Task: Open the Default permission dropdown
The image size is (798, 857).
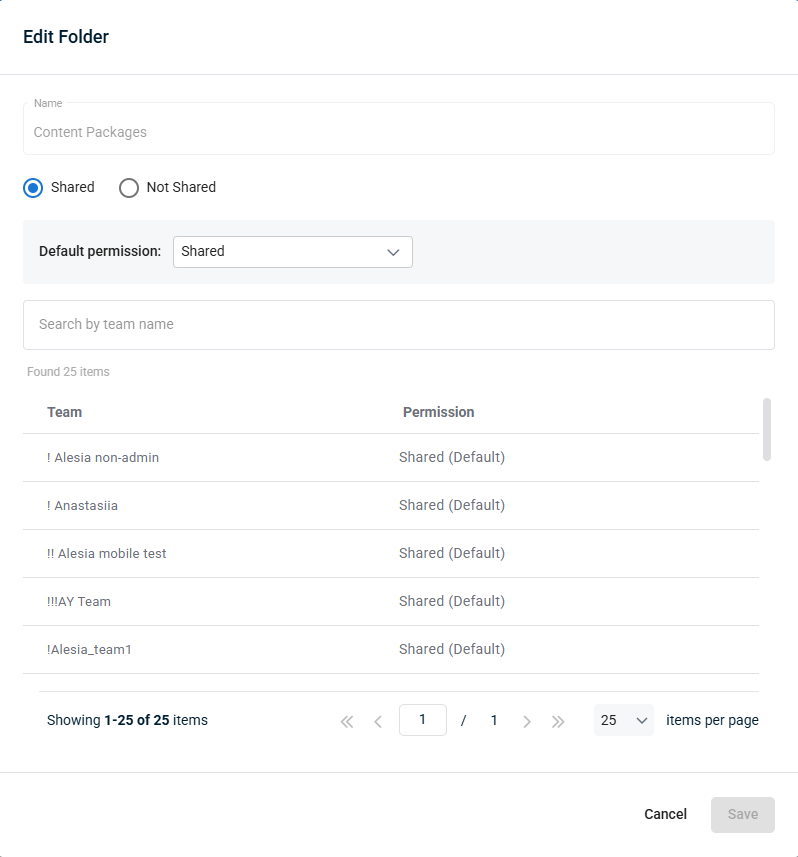Action: [x=292, y=252]
